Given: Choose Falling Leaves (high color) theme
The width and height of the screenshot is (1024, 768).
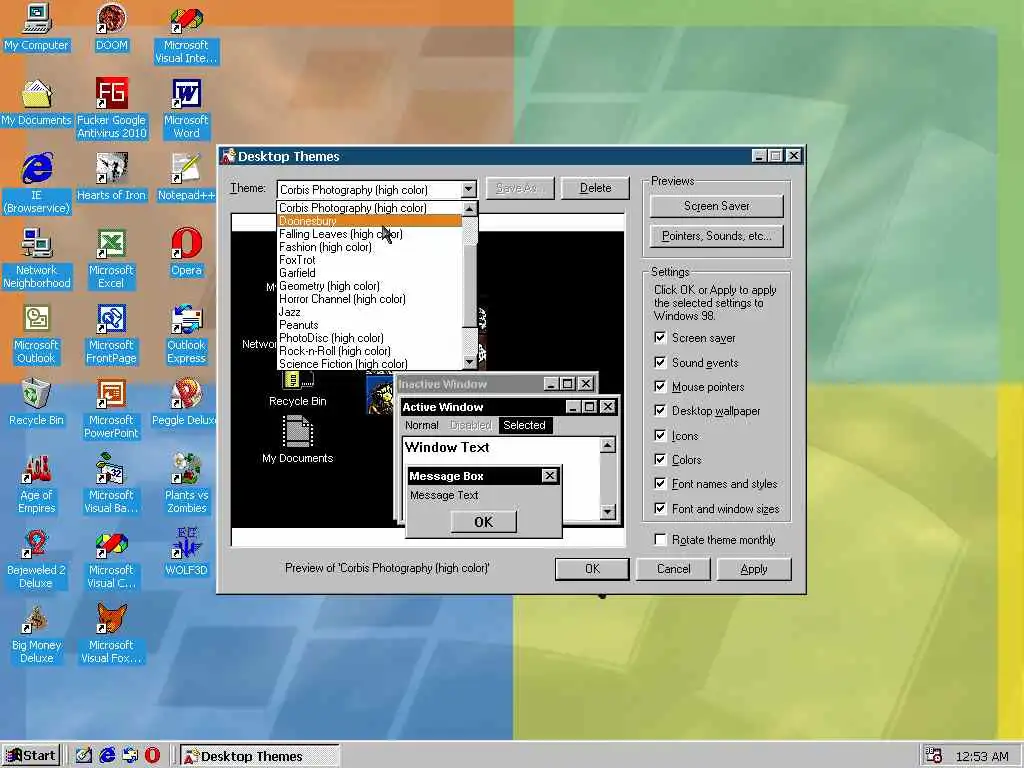Looking at the screenshot, I should (x=370, y=234).
